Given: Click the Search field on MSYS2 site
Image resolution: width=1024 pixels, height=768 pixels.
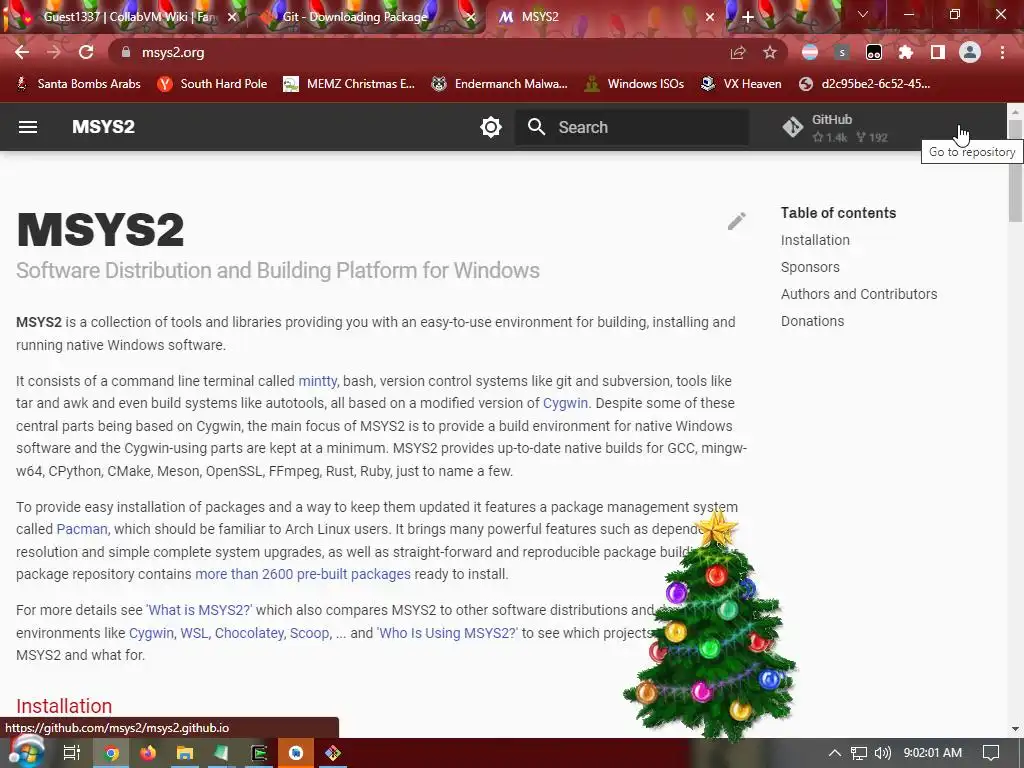Looking at the screenshot, I should click(632, 127).
